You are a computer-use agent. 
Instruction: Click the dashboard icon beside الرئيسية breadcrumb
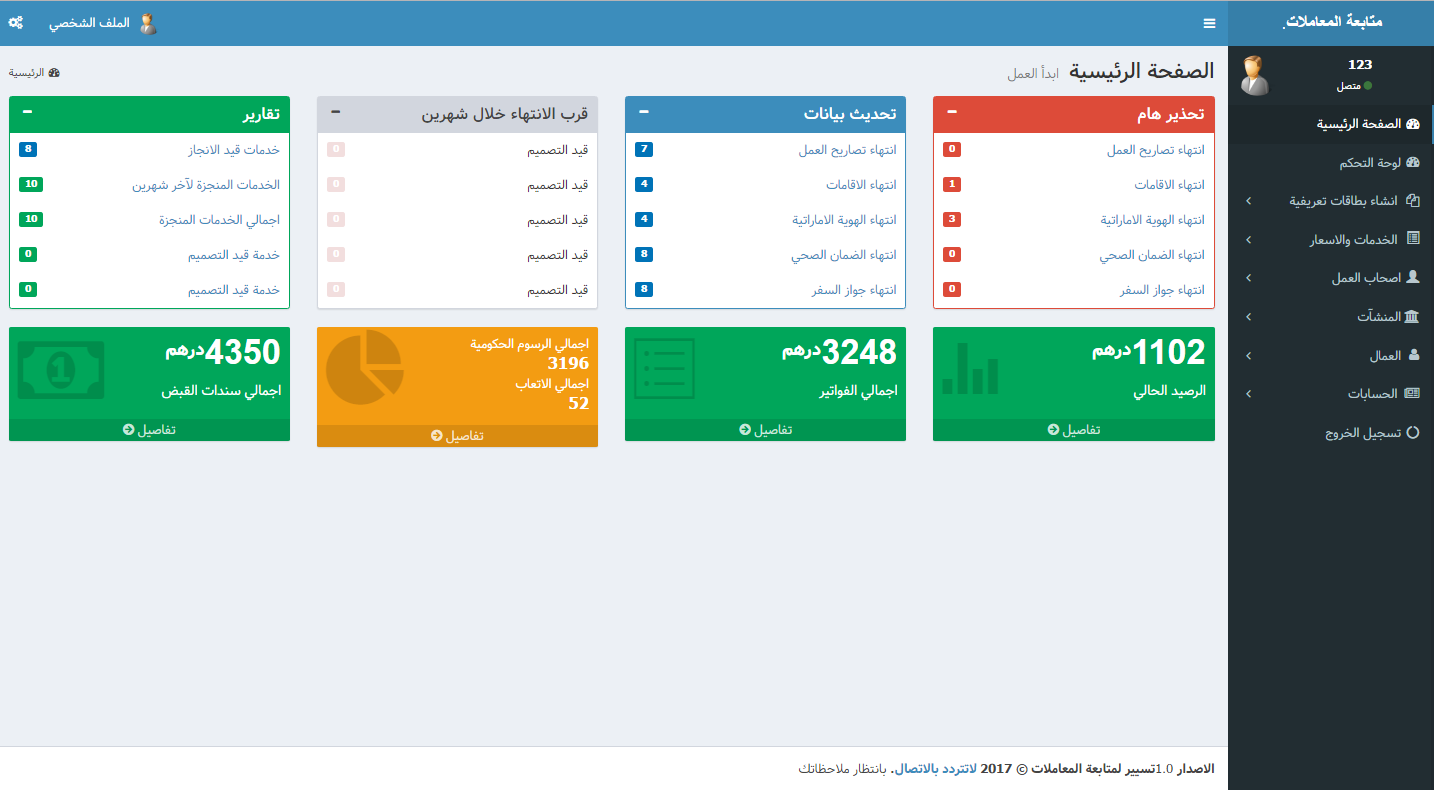[x=54, y=73]
